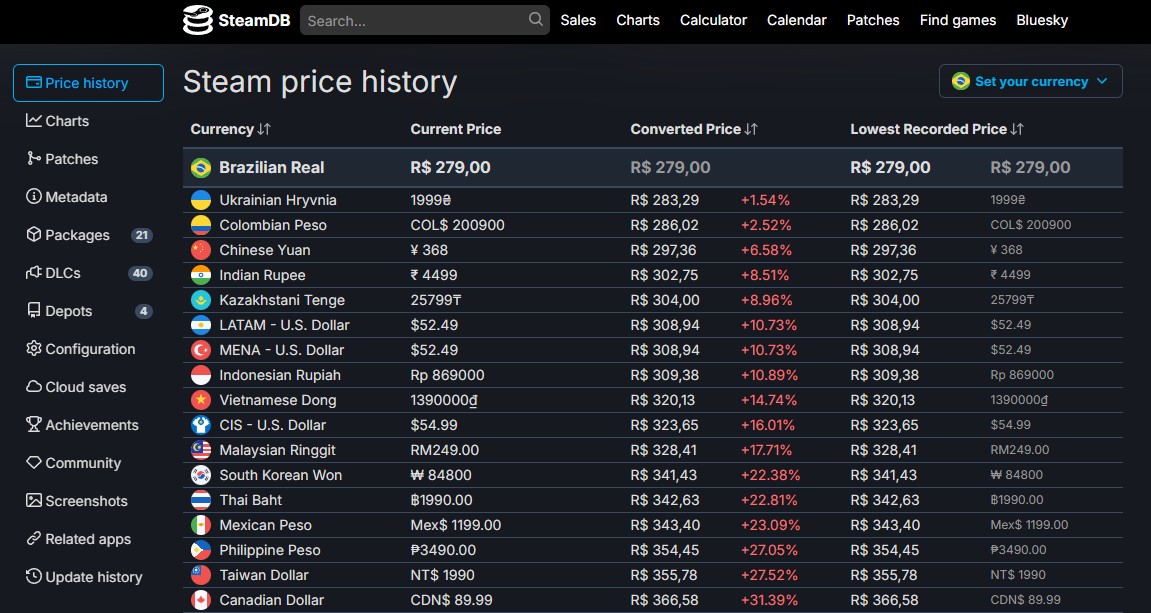Open Calculator in the top navigation

point(713,20)
